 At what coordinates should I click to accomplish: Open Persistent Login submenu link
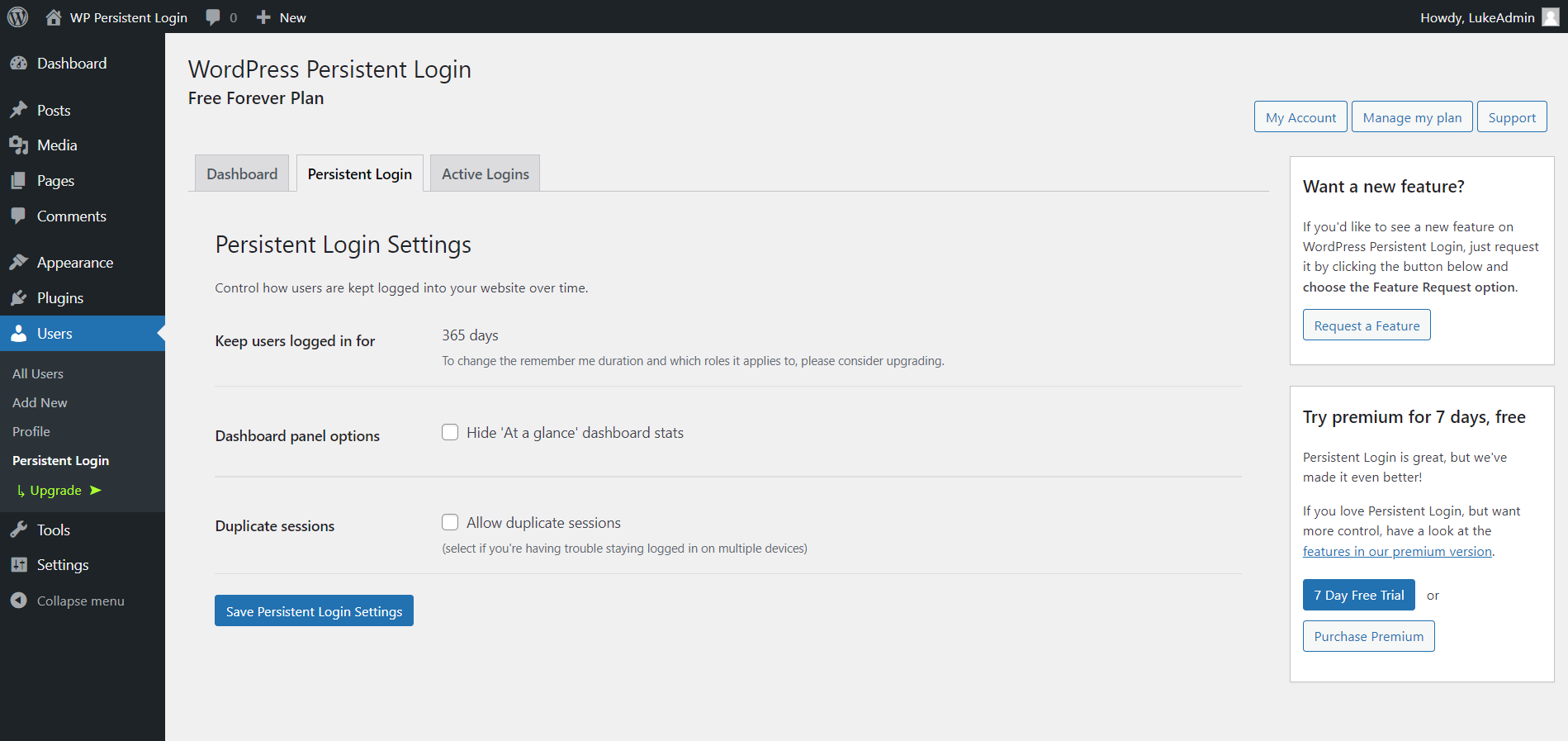[60, 460]
